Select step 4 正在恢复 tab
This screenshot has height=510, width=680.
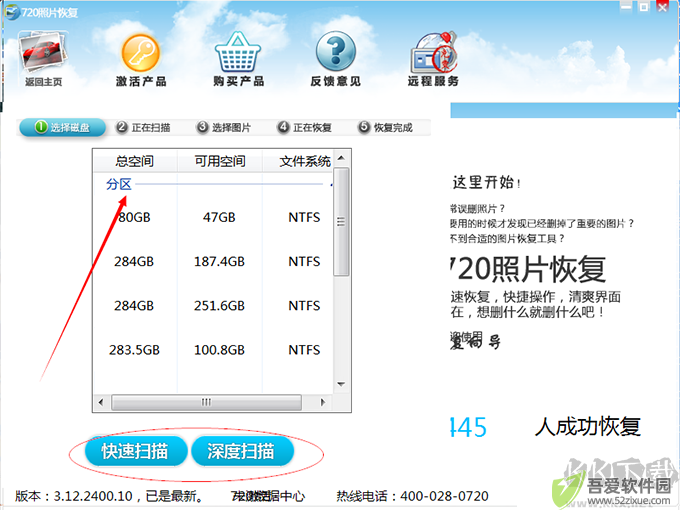pos(304,128)
